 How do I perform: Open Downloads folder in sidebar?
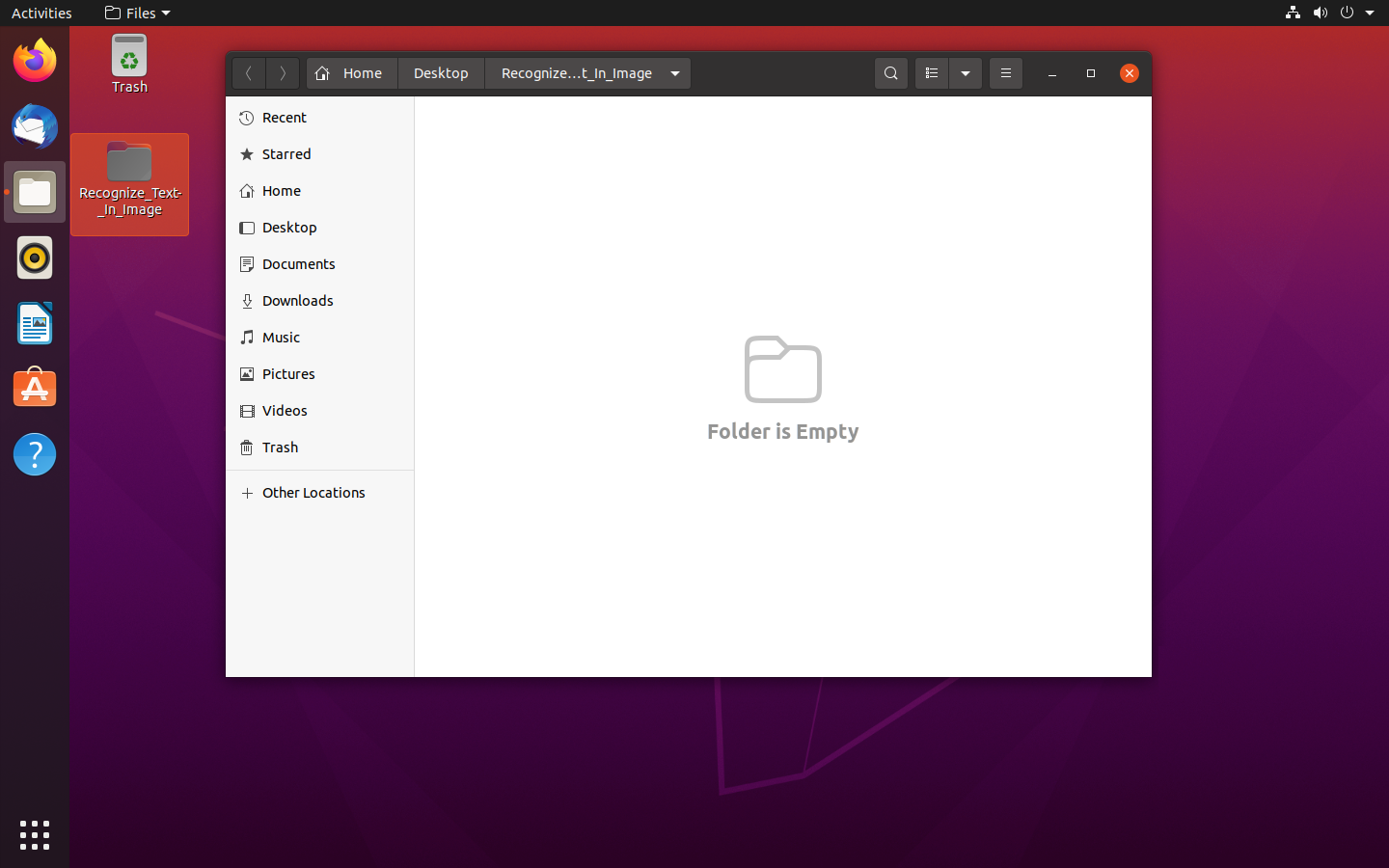click(297, 301)
